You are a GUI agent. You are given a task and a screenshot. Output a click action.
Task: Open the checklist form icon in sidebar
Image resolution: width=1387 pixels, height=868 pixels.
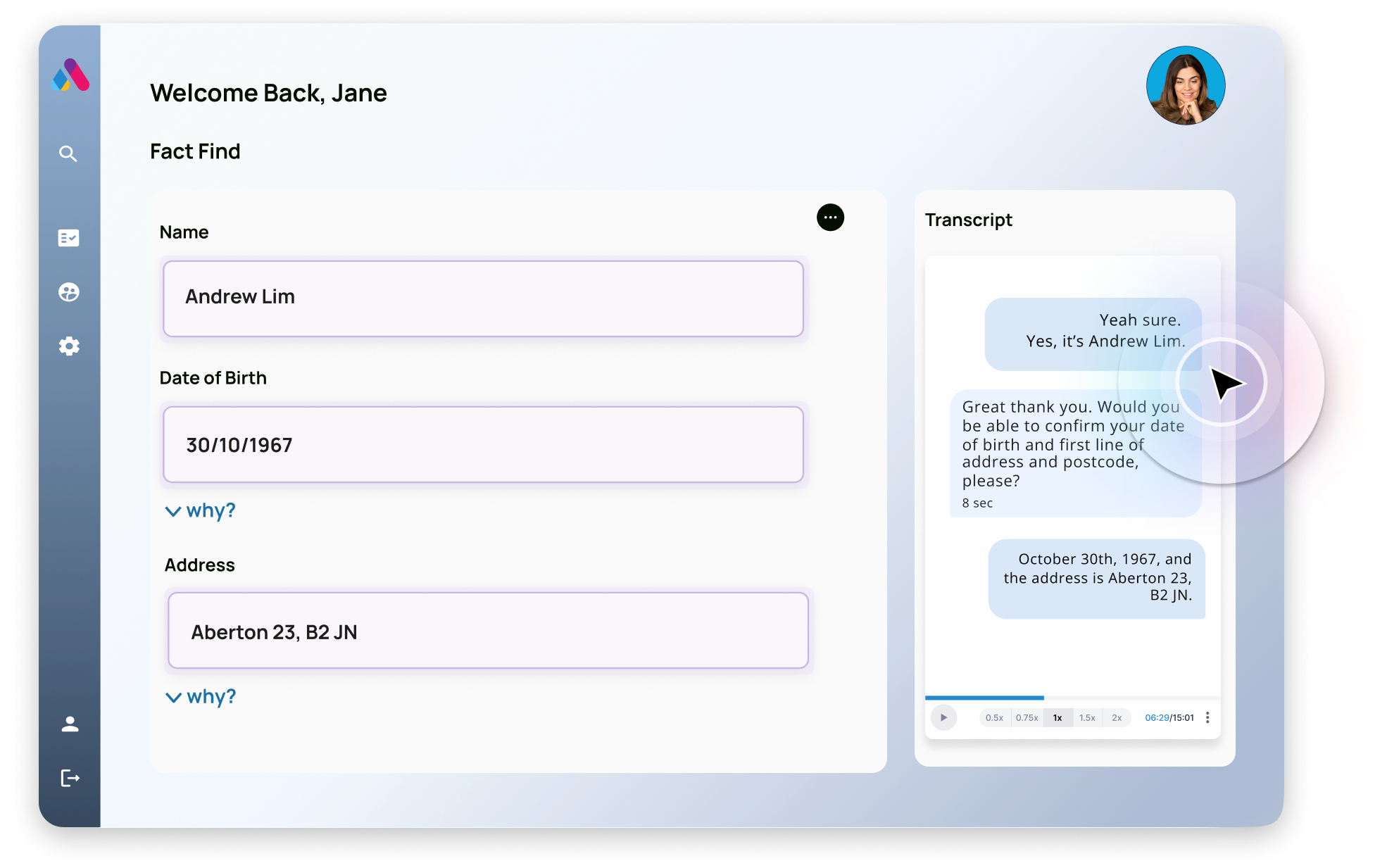[68, 238]
